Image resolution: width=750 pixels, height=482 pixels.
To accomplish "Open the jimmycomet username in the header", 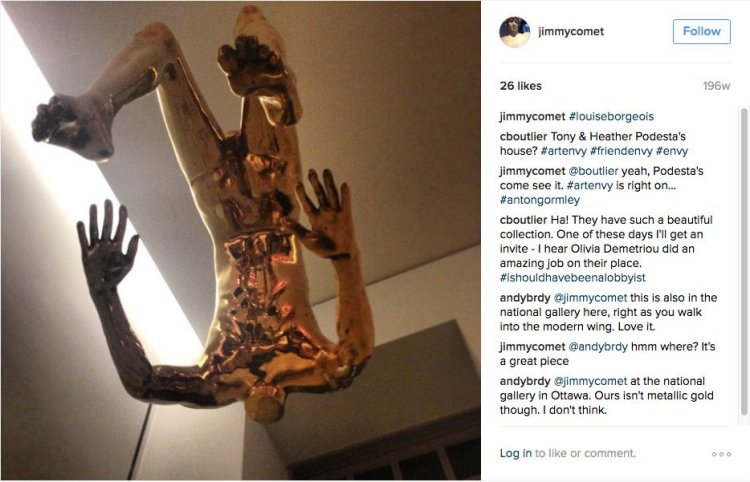I will [571, 32].
